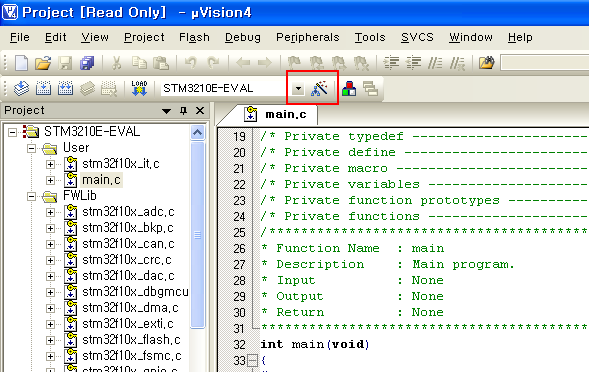This screenshot has width=589, height=372.
Task: Open Manage Components colored blocks icon
Action: [349, 89]
